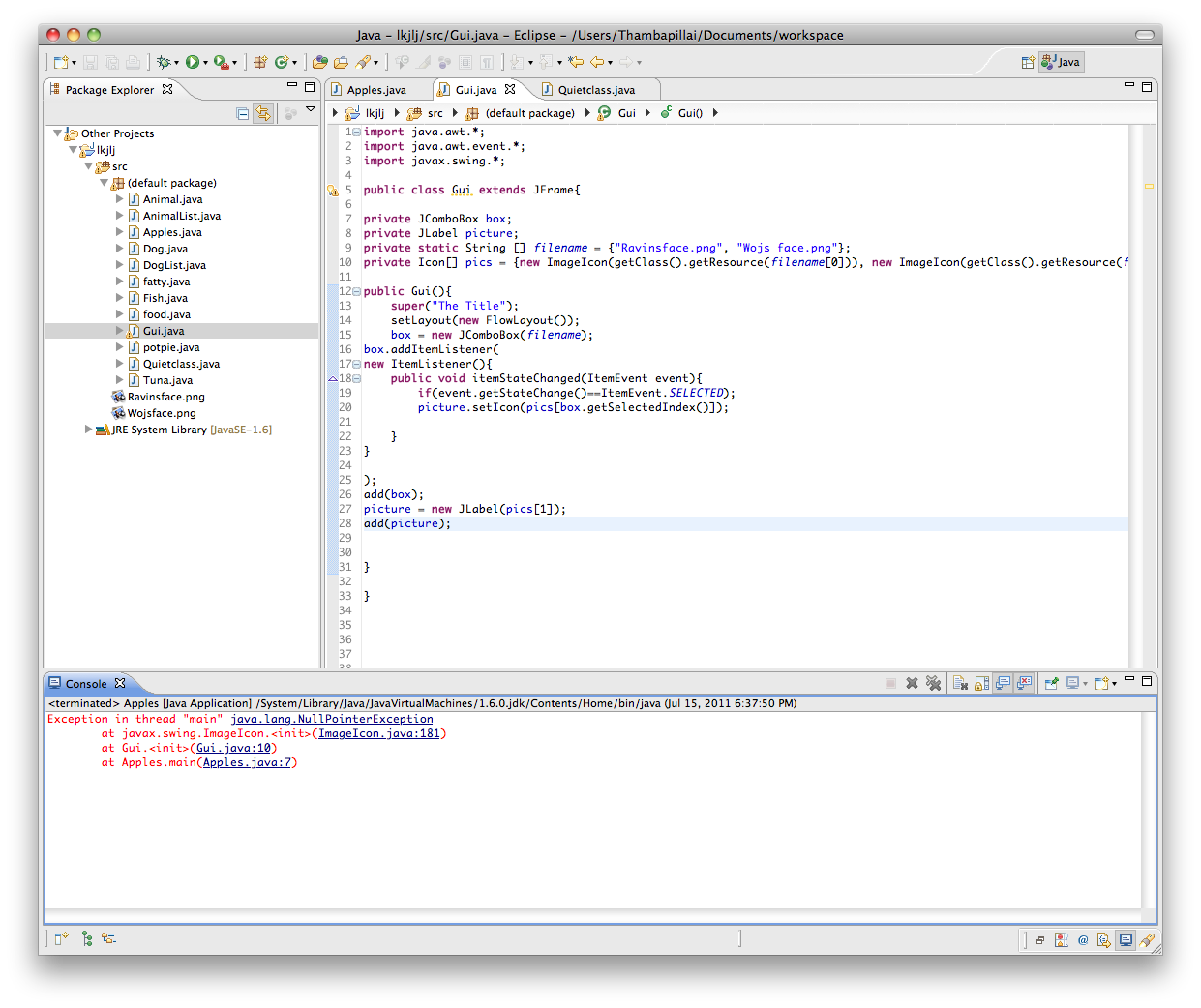Image resolution: width=1201 pixels, height=1008 pixels.
Task: Toggle show console when standard out changes
Action: [1003, 683]
